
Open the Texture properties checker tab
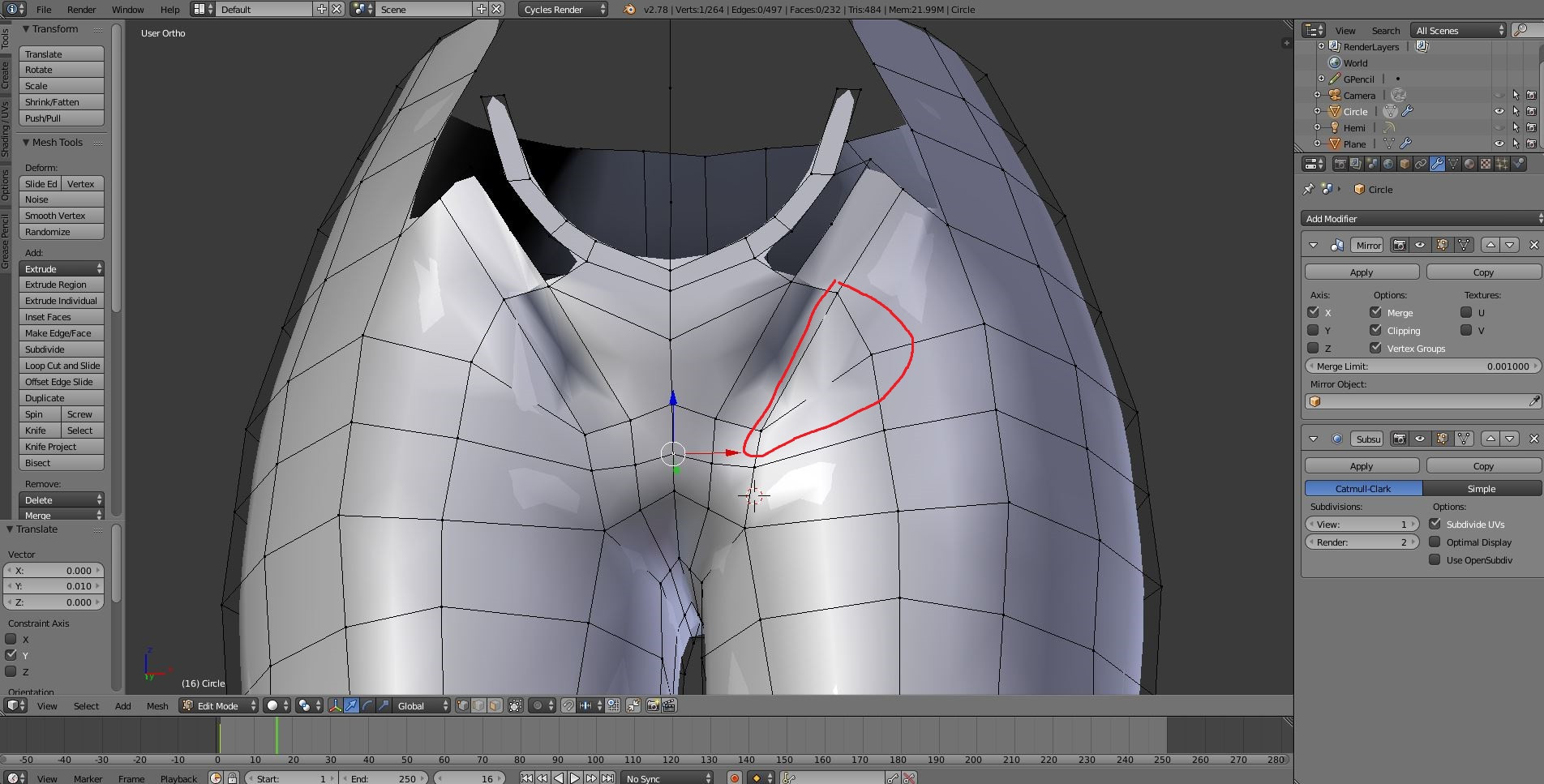[x=1486, y=164]
